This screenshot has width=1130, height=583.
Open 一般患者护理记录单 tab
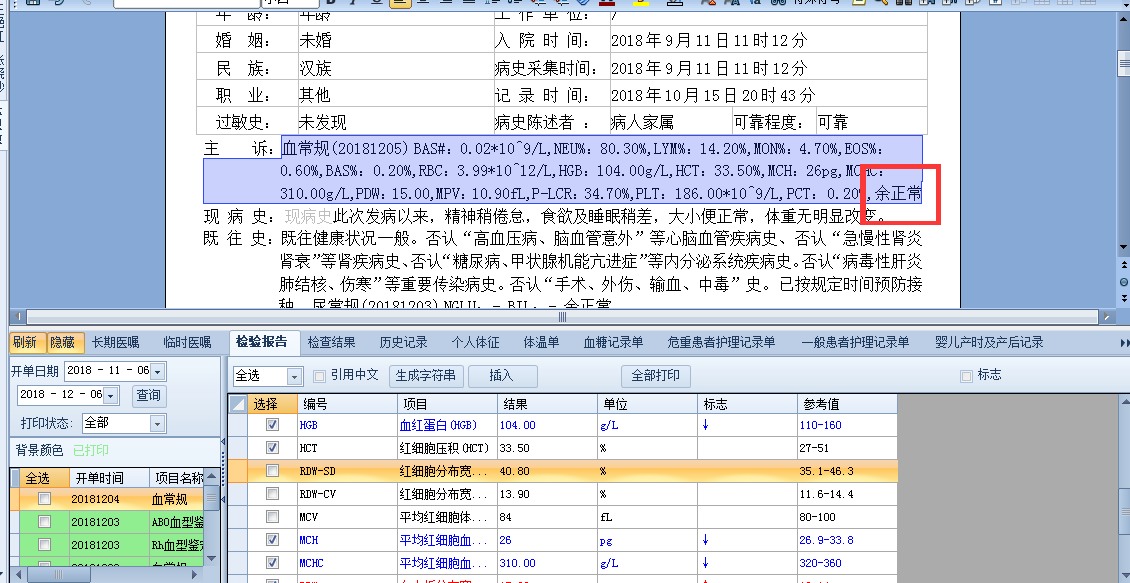coord(855,342)
